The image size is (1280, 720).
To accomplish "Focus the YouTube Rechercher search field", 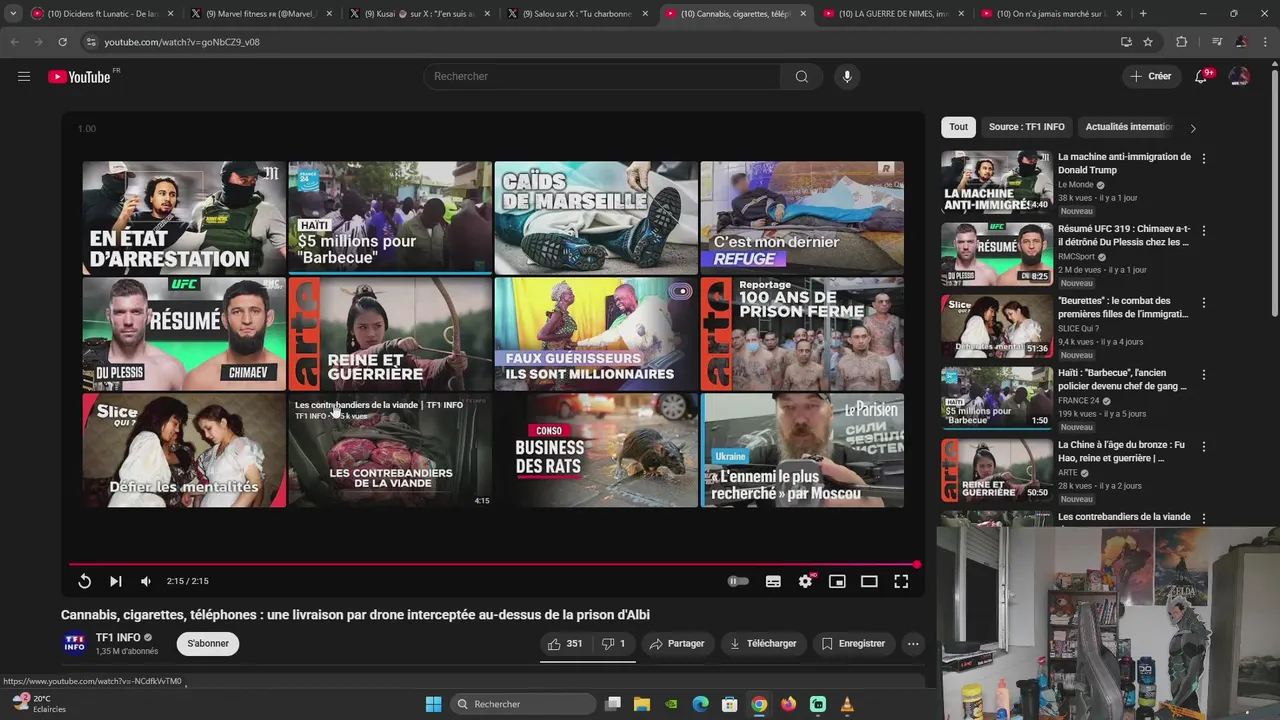I will click(602, 76).
